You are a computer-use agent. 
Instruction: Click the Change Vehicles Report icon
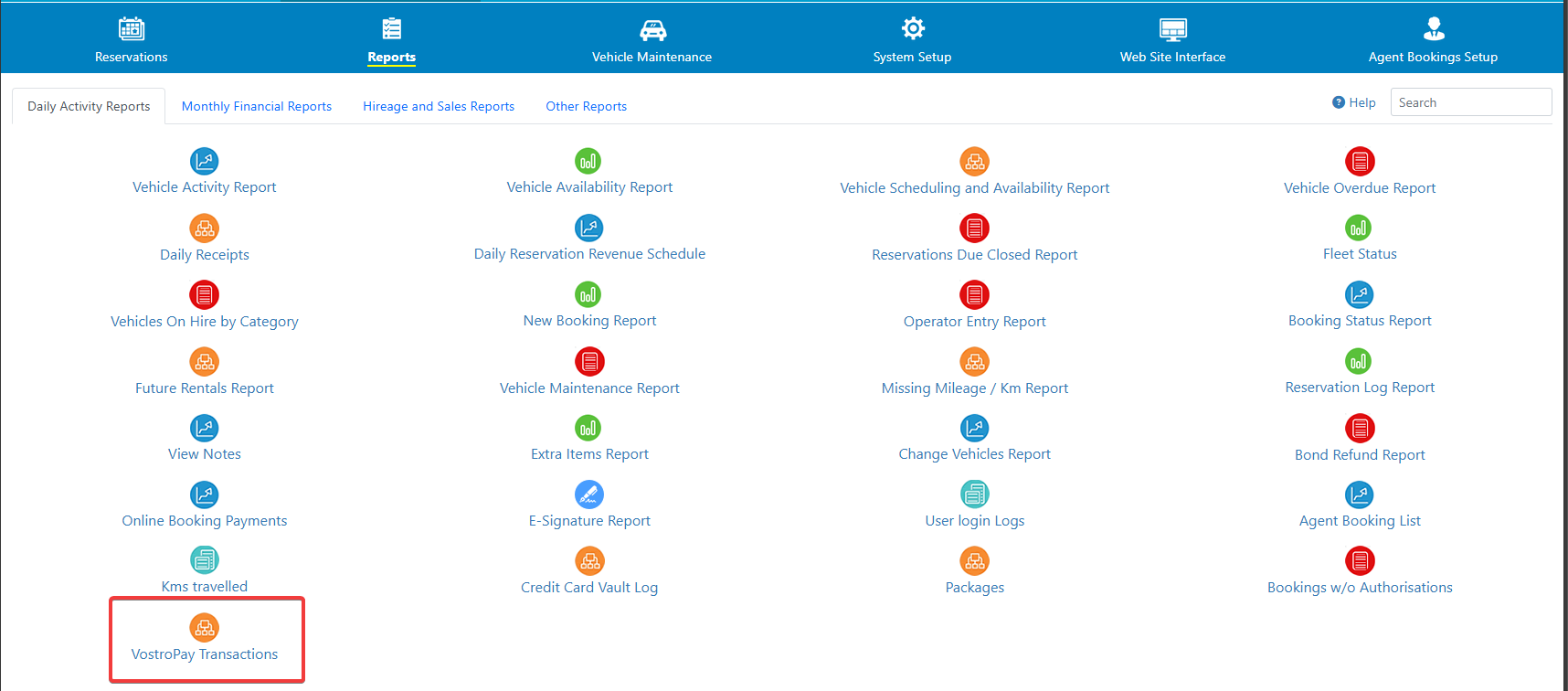(x=975, y=428)
